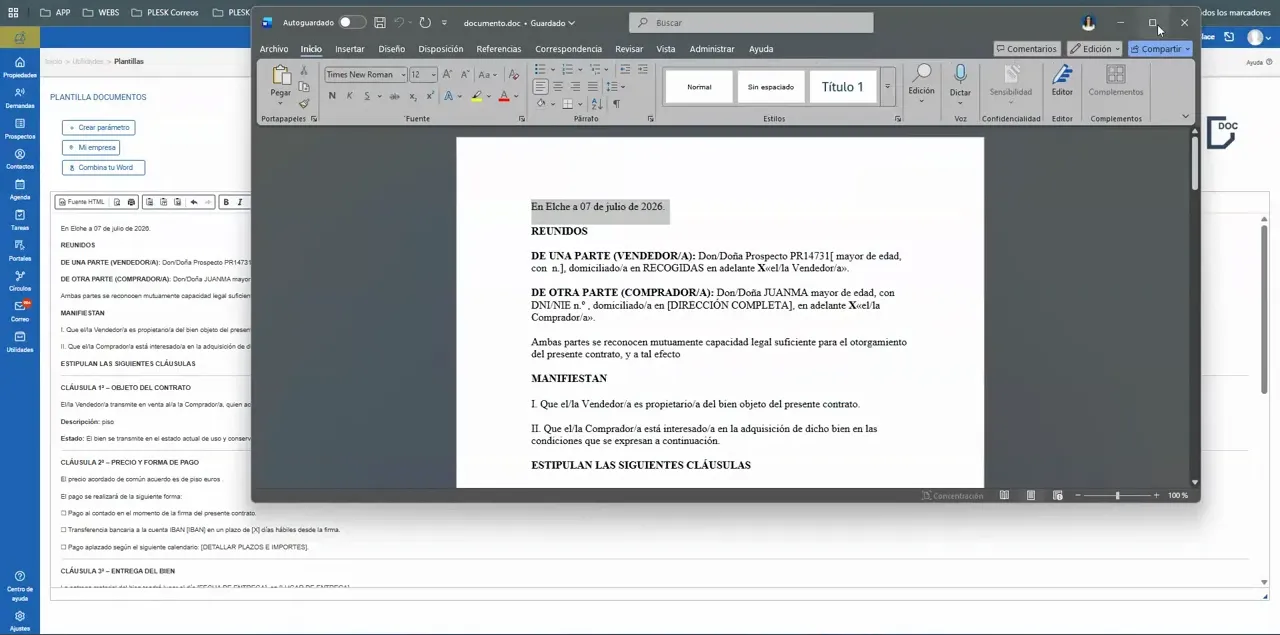This screenshot has width=1280, height=635.
Task: Open Correo in the CRM sidebar
Action: click(20, 311)
